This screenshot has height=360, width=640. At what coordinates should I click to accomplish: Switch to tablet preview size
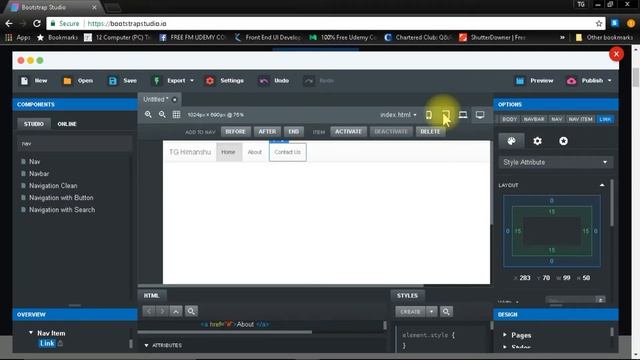[x=446, y=115]
